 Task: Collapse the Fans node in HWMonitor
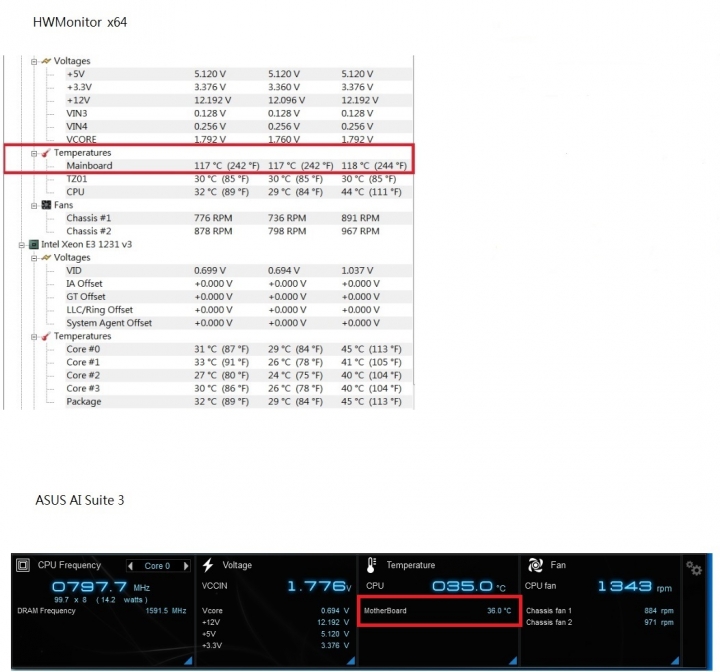pyautogui.click(x=34, y=206)
